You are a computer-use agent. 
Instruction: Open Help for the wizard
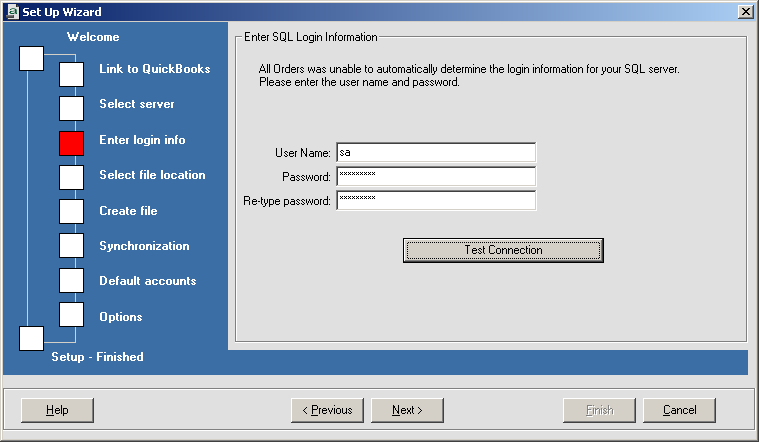pos(57,410)
